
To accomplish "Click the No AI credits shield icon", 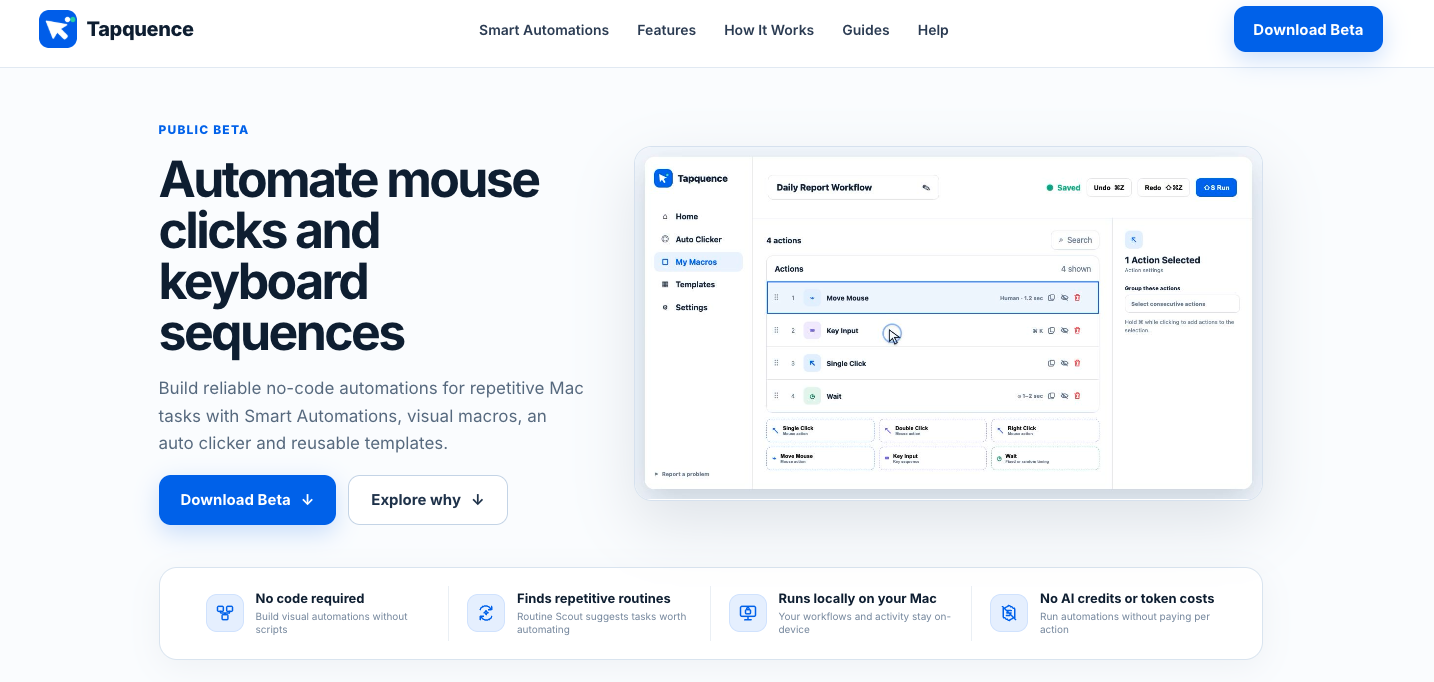I will [1009, 613].
